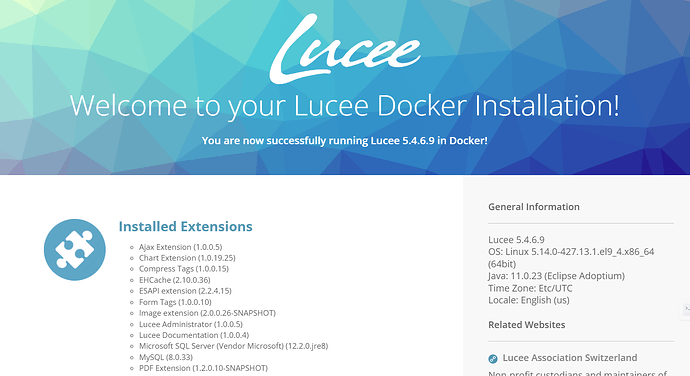Click the puzzle piece extensions icon
Image resolution: width=690 pixels, height=376 pixels.
tap(75, 250)
